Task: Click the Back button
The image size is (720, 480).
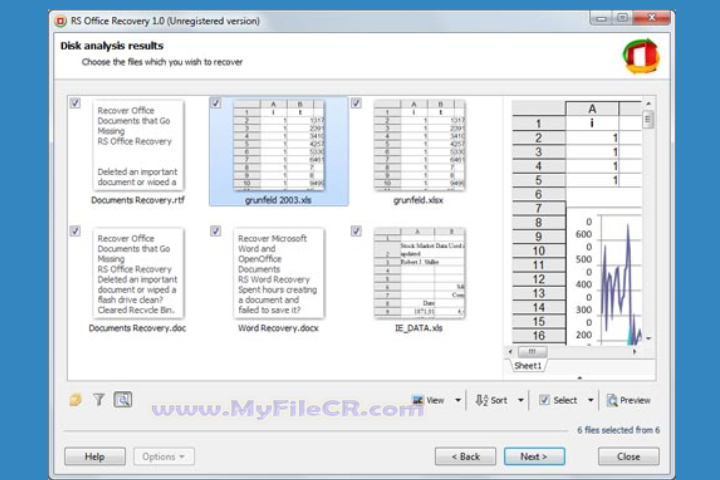Action: click(x=465, y=457)
